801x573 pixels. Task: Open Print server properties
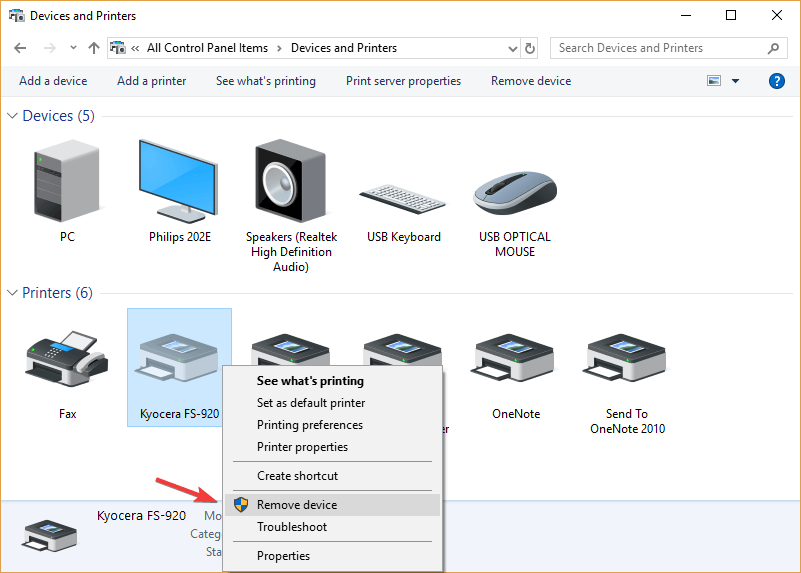point(403,81)
